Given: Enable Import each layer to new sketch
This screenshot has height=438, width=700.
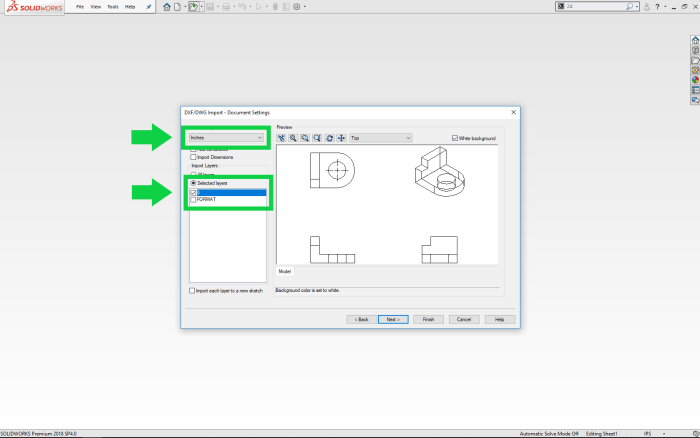Looking at the screenshot, I should [192, 291].
